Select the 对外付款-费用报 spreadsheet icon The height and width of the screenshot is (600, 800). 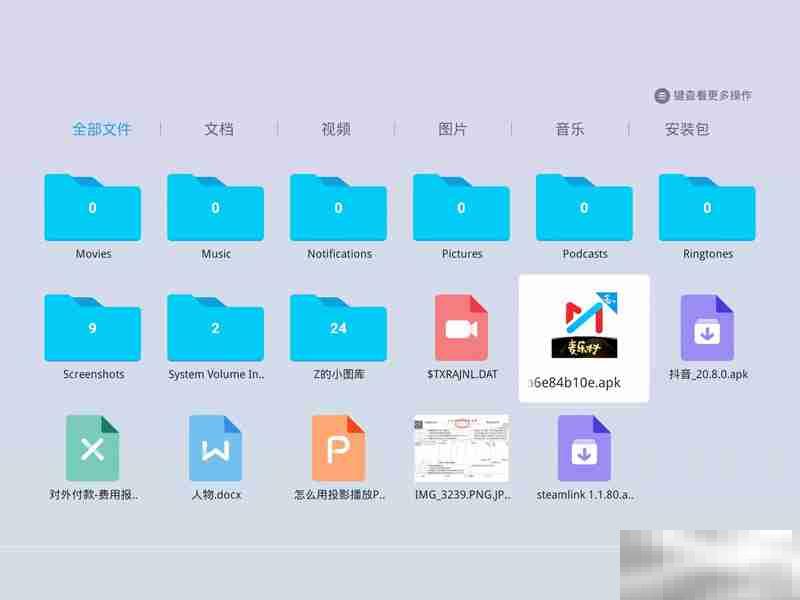pos(93,450)
